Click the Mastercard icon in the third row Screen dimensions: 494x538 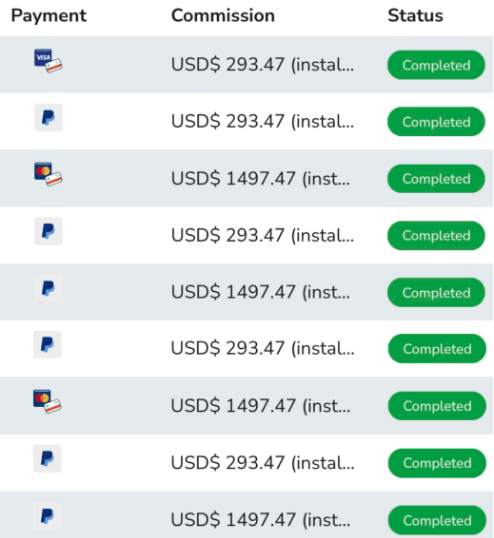pos(48,174)
